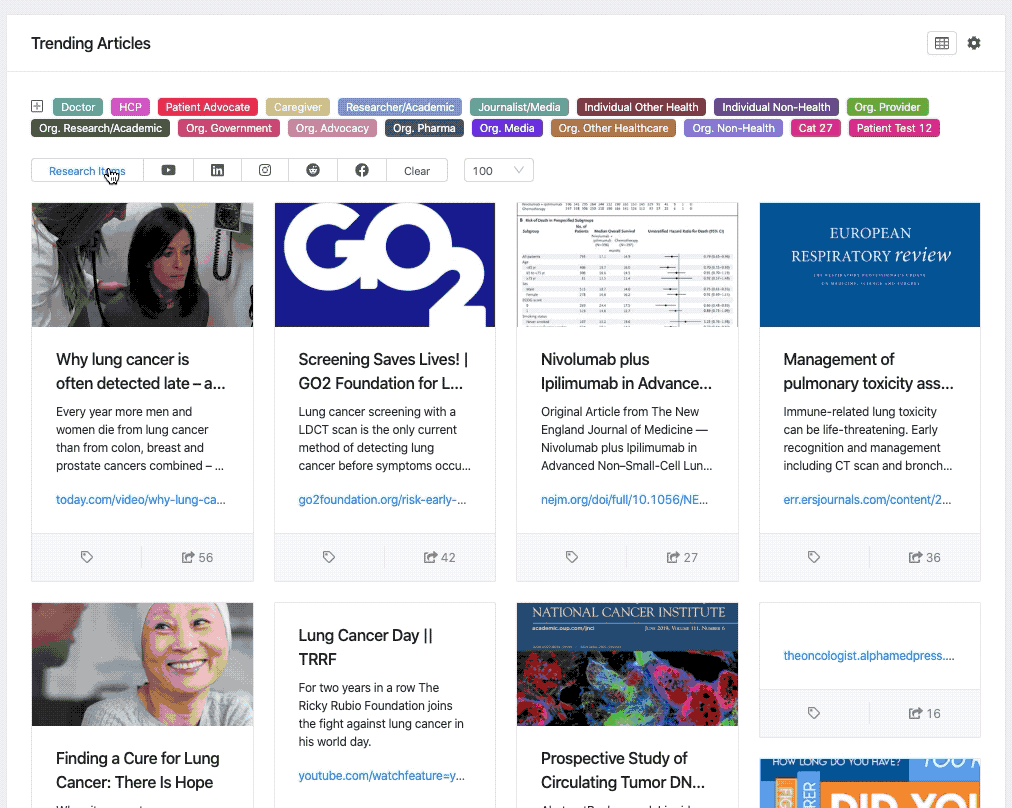This screenshot has width=1012, height=808.
Task: Click share icon showing 56 shares
Action: (x=188, y=557)
